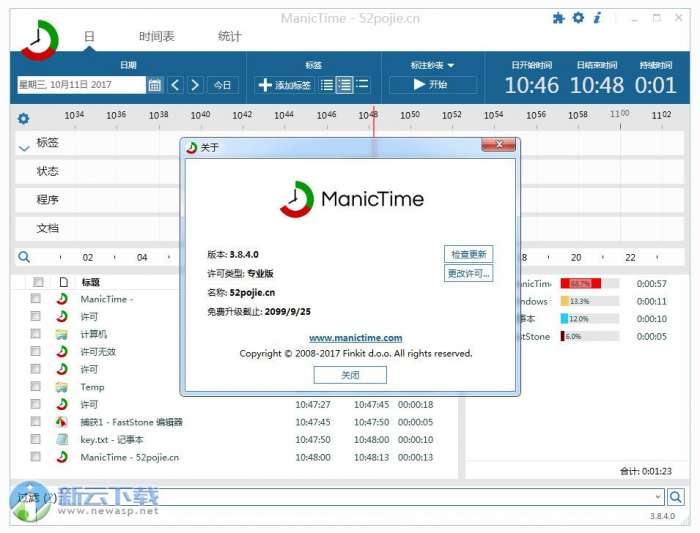The image size is (700, 533).
Task: Click the red 68.7% usage bar
Action: [580, 283]
